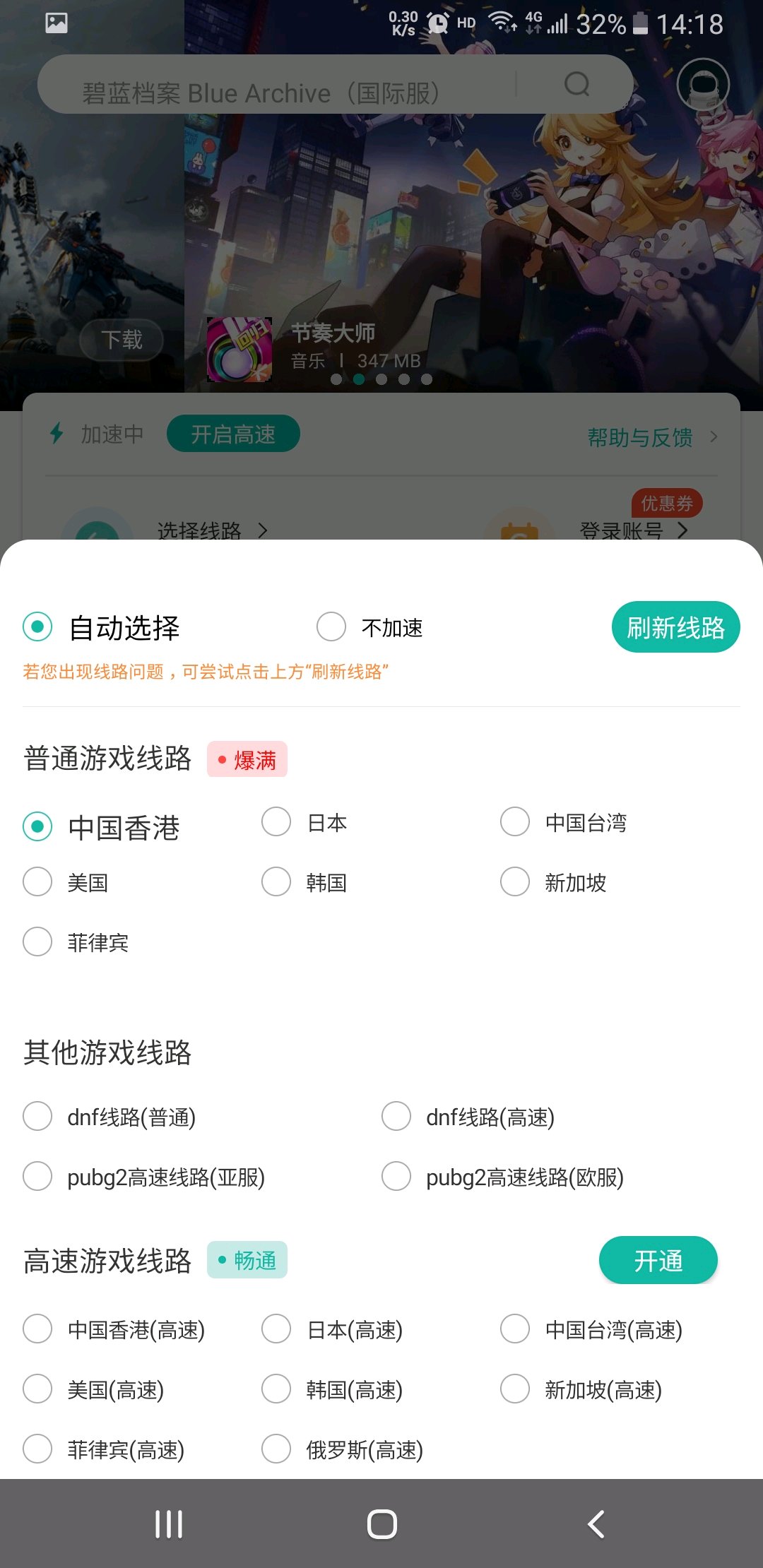Choose the 新加坡 line radio button
Viewport: 763px width, 1568px height.
pyautogui.click(x=515, y=881)
